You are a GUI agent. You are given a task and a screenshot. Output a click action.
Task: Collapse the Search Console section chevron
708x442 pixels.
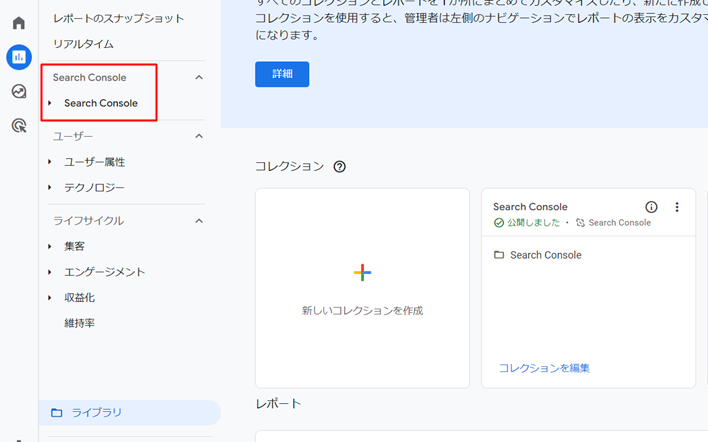(x=199, y=78)
